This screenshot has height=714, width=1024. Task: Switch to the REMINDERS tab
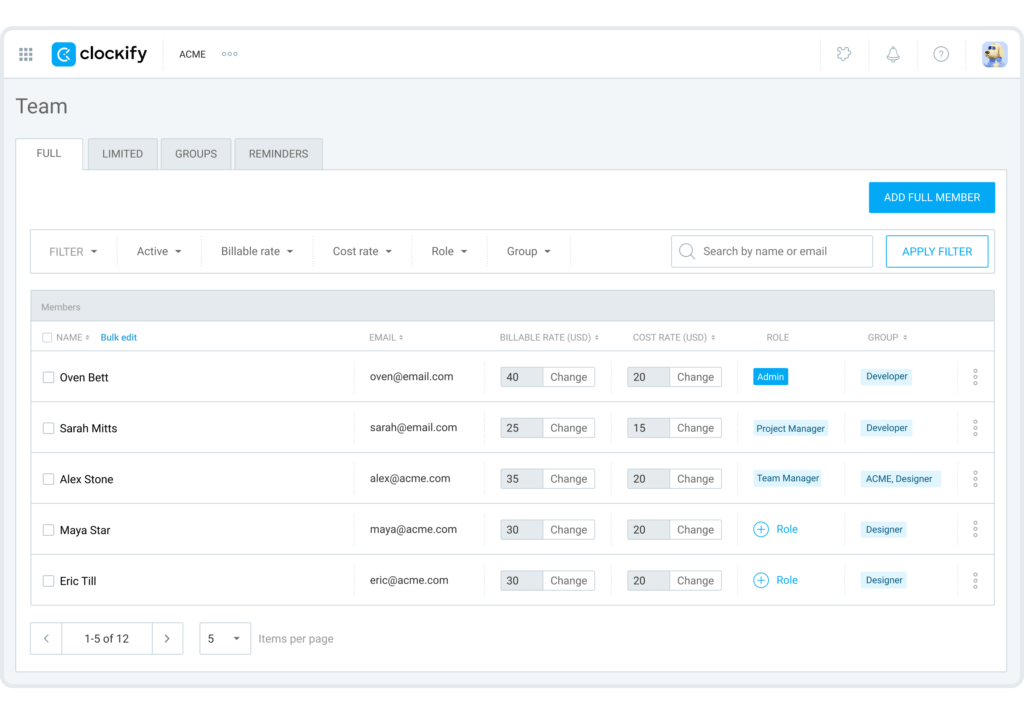[278, 154]
